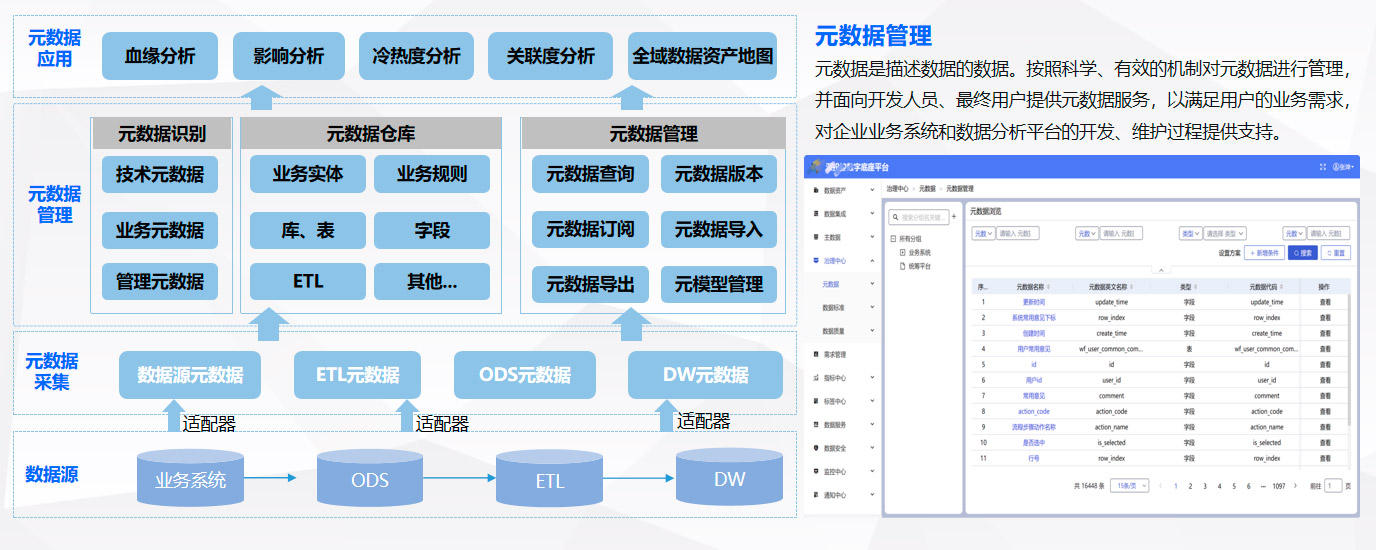Open the 数据质量 submenu item
Screen dimensions: 1376x550
coord(833,330)
